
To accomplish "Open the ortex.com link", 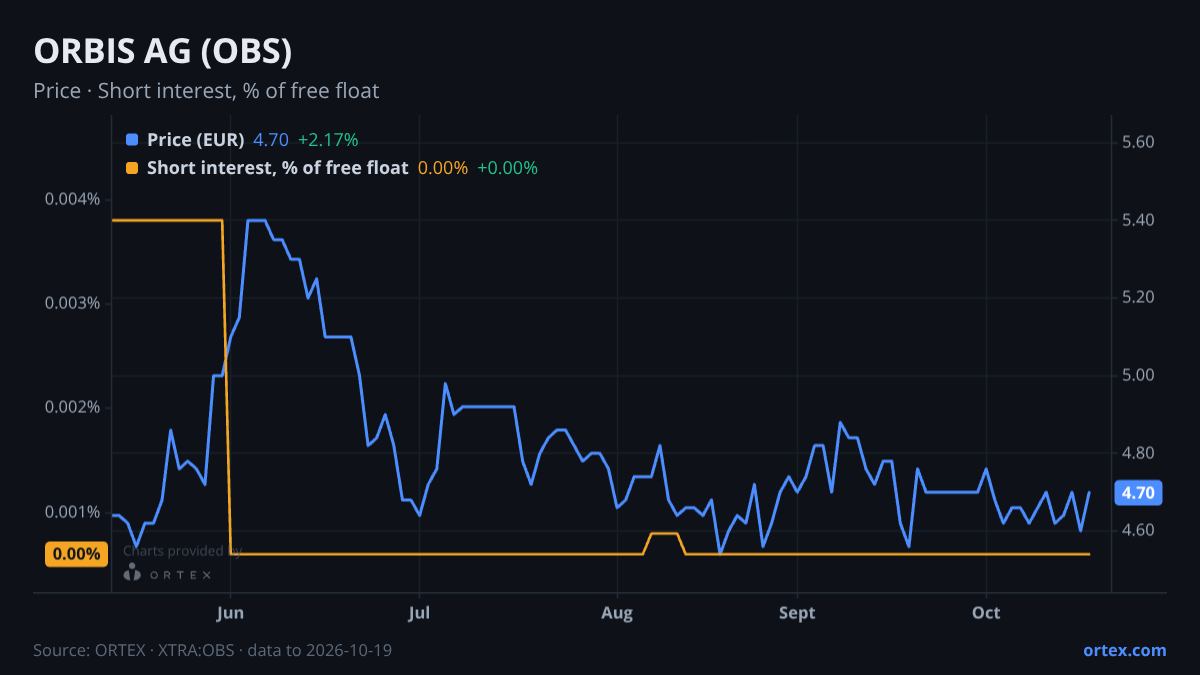I will [1125, 650].
